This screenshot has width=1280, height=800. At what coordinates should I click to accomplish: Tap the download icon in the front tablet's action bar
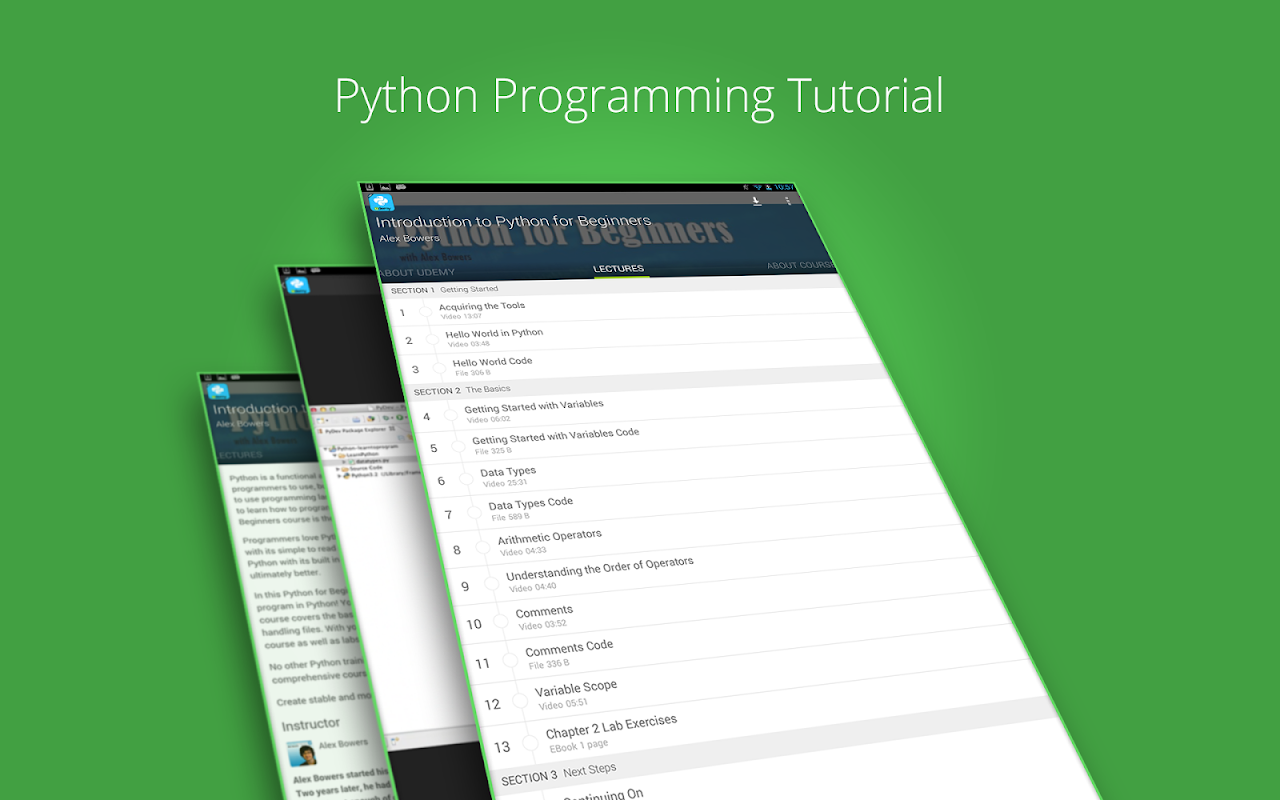(x=757, y=201)
